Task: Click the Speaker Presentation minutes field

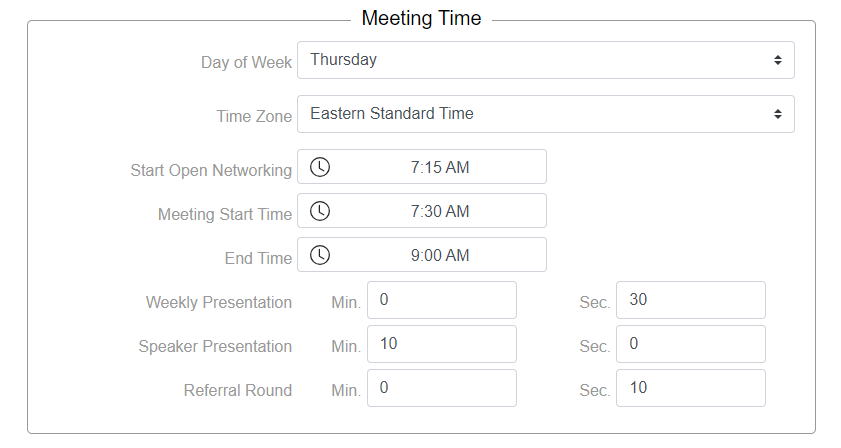Action: click(441, 344)
